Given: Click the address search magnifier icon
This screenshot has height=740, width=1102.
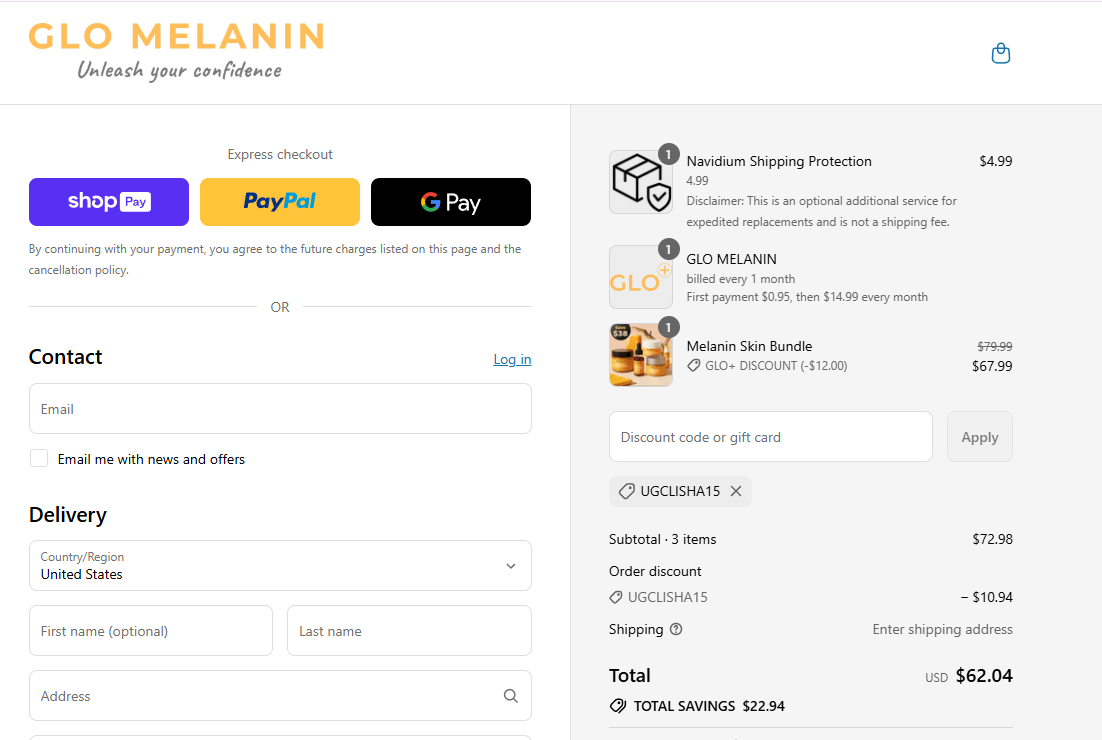Looking at the screenshot, I should 511,696.
